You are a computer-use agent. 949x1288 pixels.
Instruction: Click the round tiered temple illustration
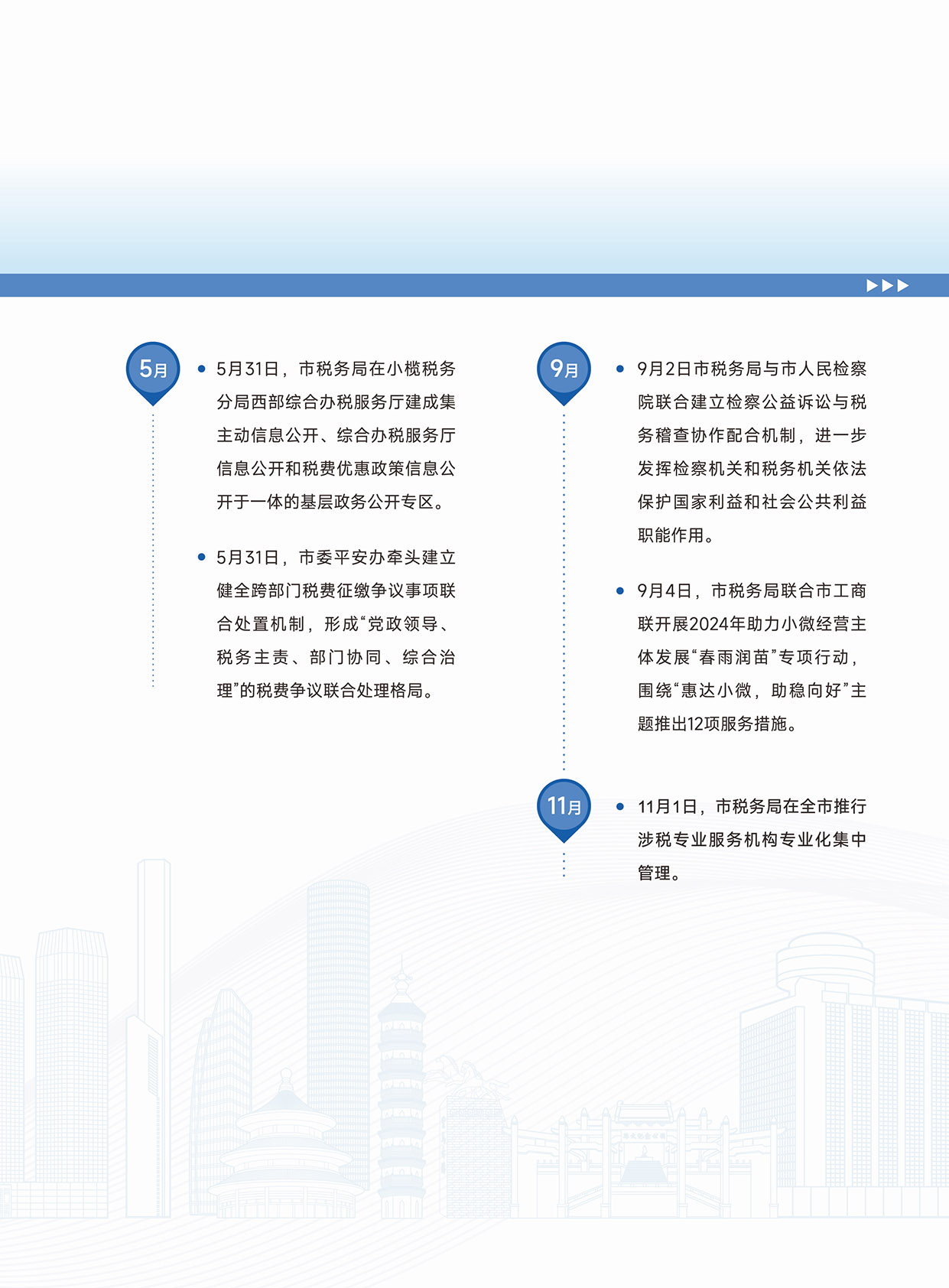(286, 1147)
